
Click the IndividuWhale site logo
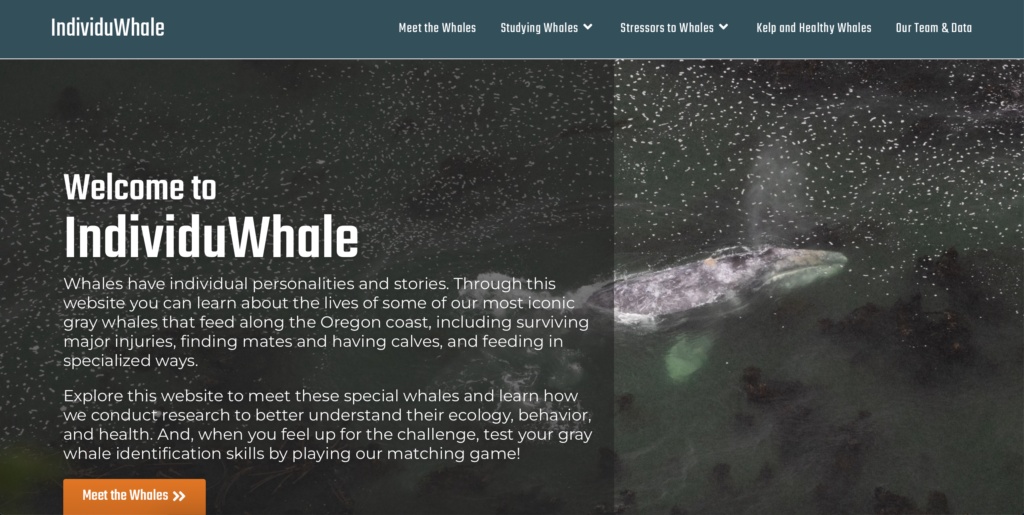pyautogui.click(x=108, y=28)
